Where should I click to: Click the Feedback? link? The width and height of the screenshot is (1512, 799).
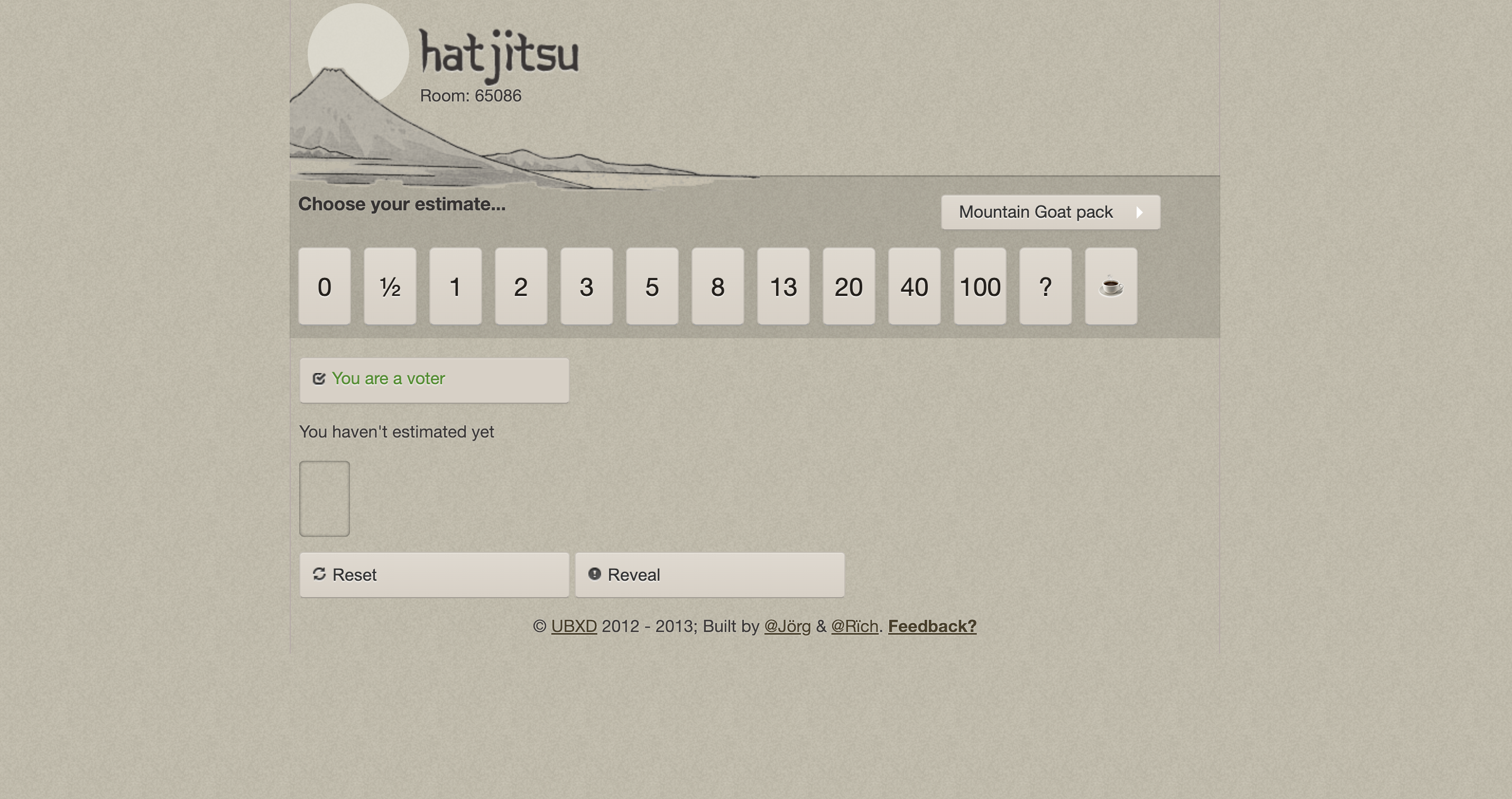click(x=932, y=626)
